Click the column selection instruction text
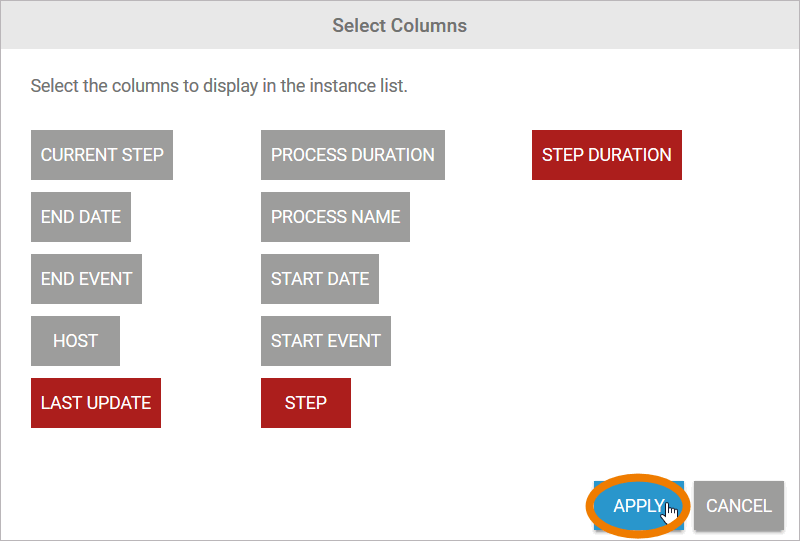The height and width of the screenshot is (541, 800). pos(219,86)
